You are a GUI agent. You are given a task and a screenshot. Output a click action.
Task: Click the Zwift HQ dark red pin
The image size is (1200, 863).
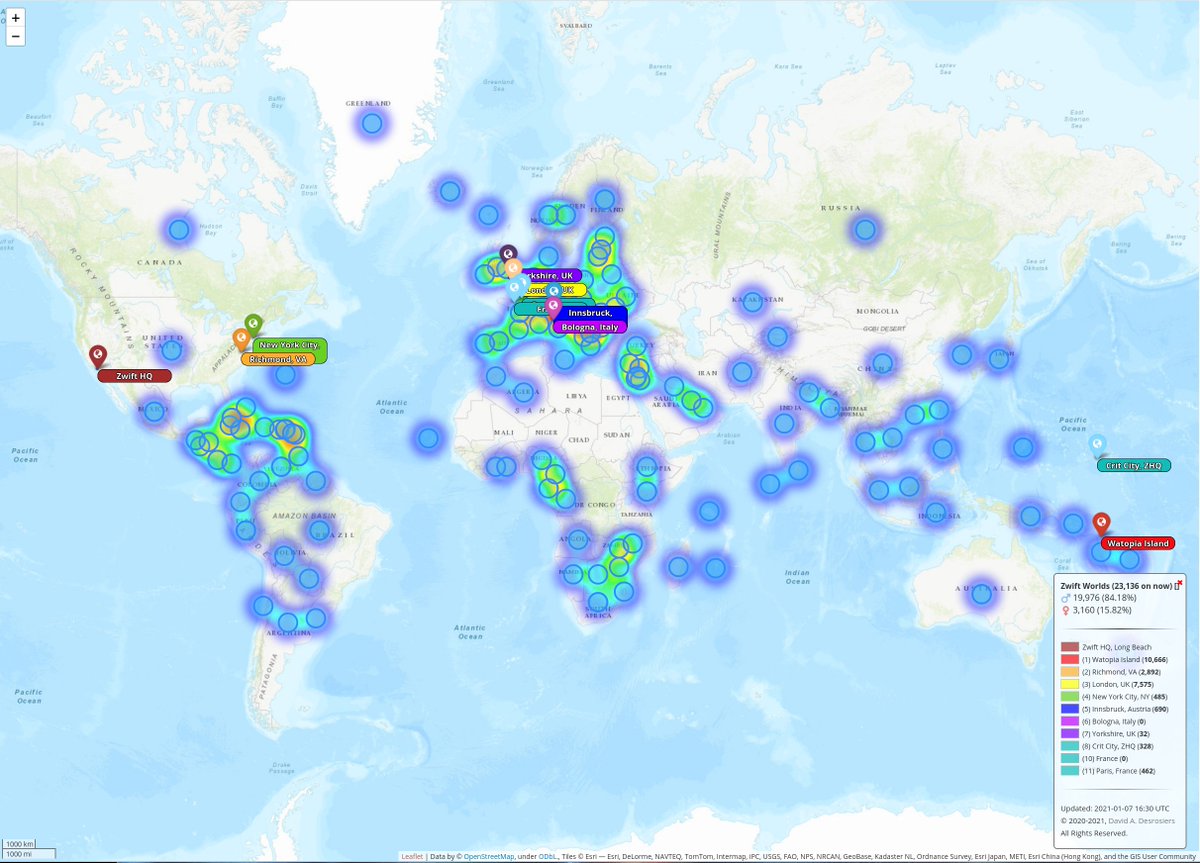98,357
